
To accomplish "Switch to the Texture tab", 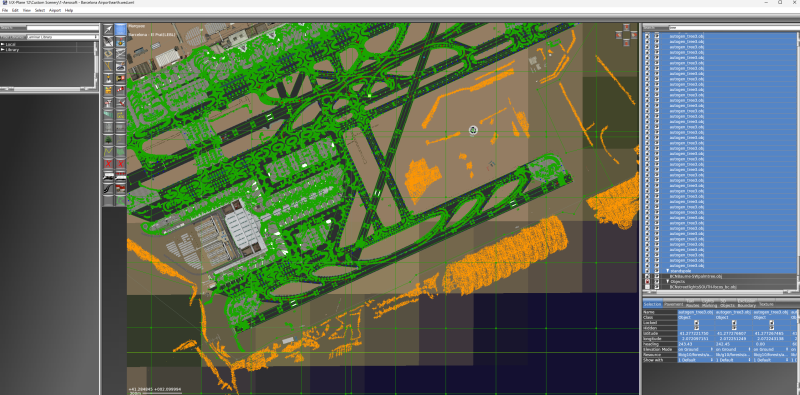I will pos(767,304).
